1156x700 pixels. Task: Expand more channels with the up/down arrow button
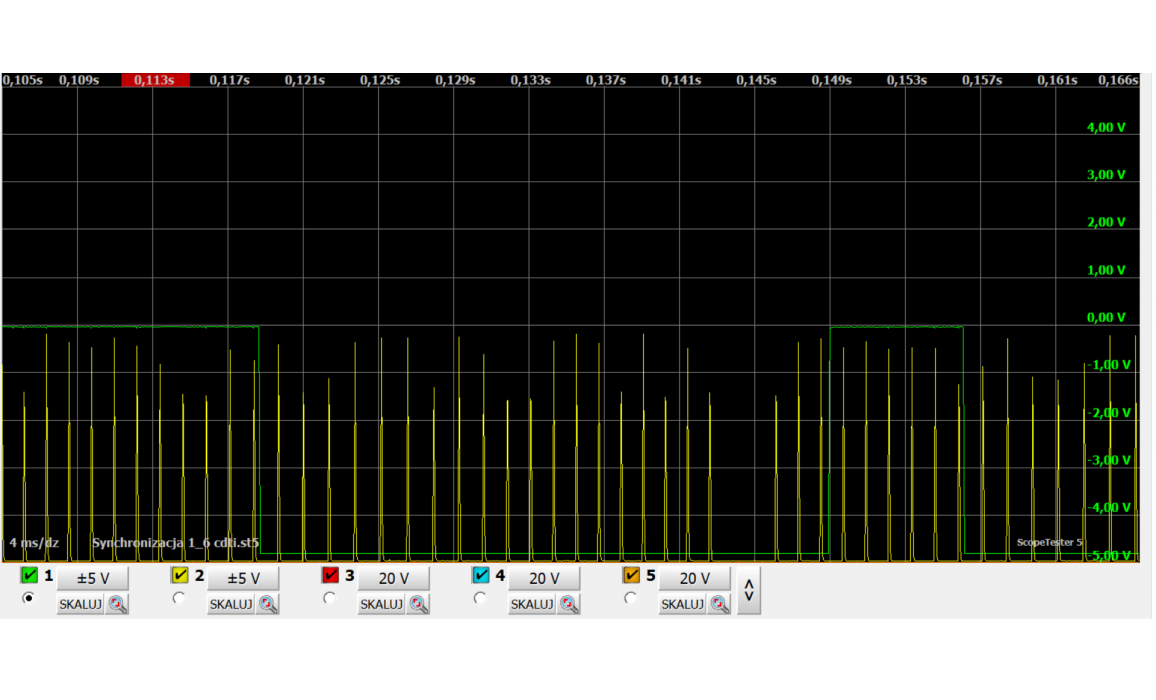749,591
